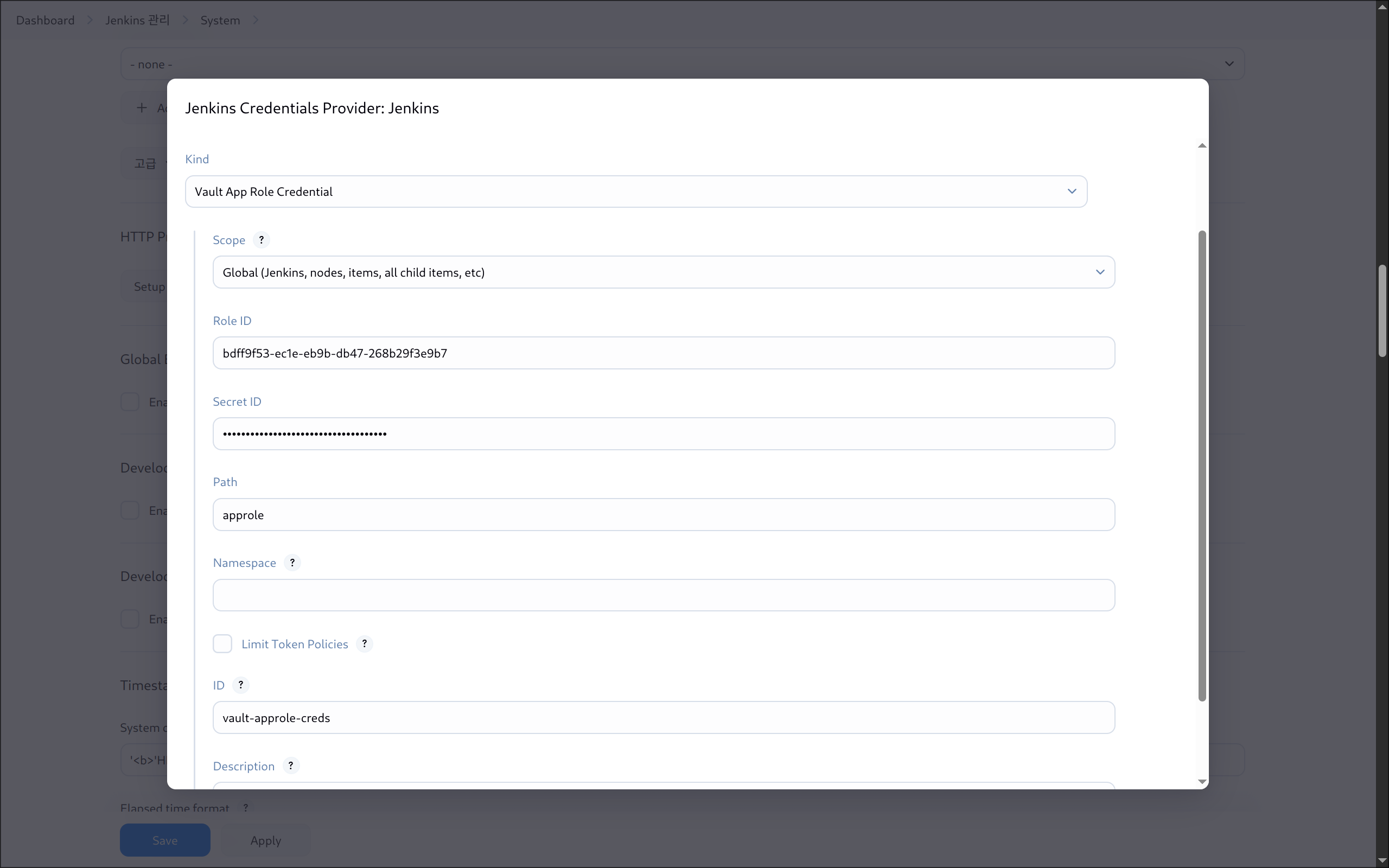Viewport: 1389px width, 868px height.
Task: Click scroll-down arrow in the credentials dialog
Action: click(x=1202, y=782)
